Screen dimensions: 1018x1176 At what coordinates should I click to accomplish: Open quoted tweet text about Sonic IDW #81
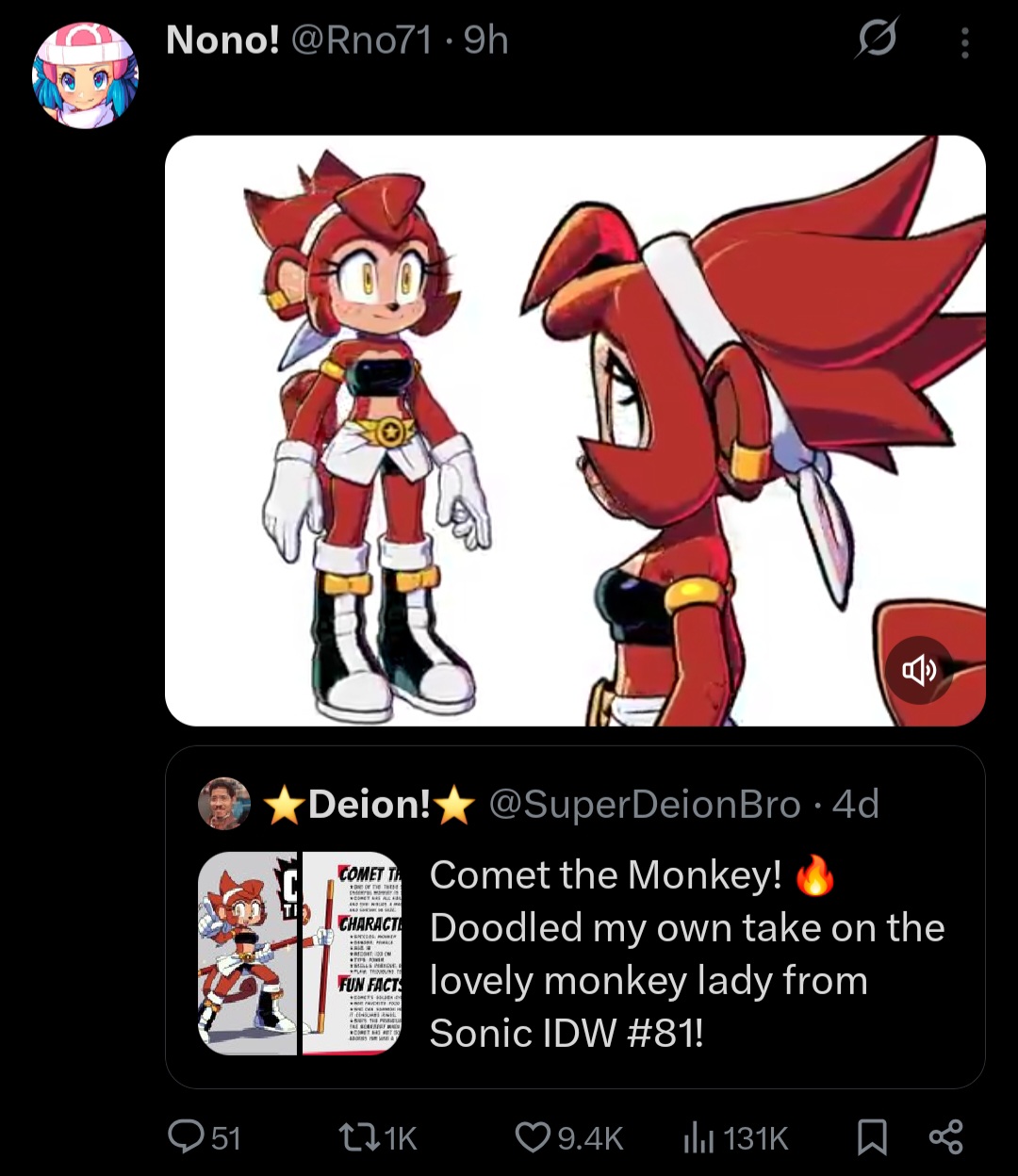[x=687, y=954]
